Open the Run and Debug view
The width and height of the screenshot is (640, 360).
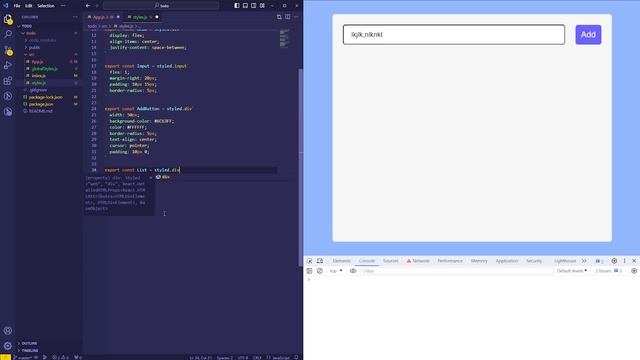[8, 65]
